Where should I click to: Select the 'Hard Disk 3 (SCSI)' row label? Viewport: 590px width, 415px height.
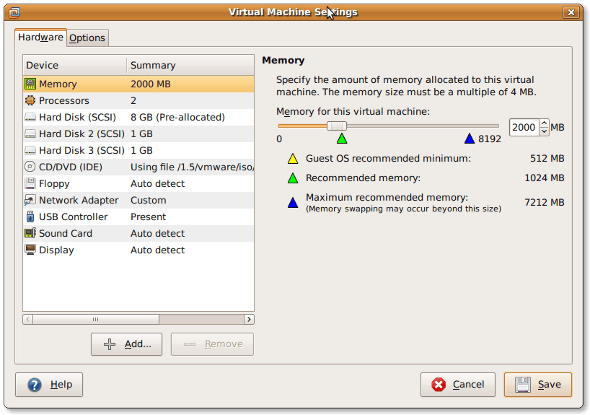(82, 150)
